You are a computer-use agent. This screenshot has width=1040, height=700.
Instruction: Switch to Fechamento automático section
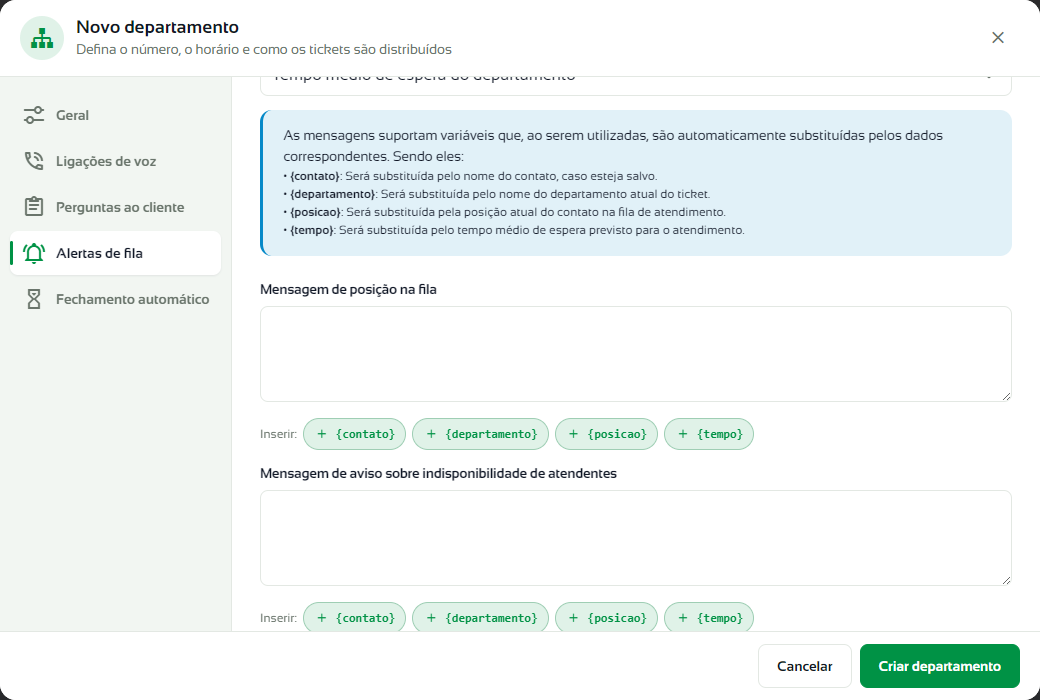(x=115, y=299)
